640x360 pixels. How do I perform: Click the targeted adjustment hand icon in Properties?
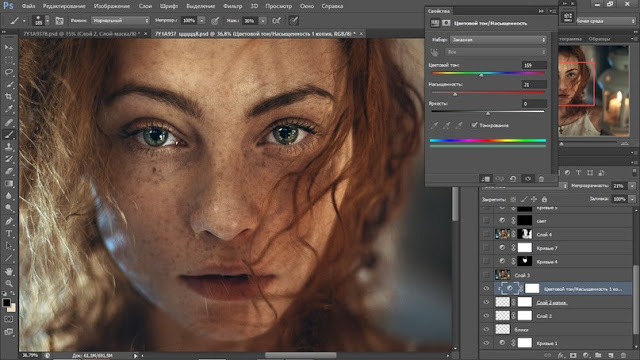[434, 52]
